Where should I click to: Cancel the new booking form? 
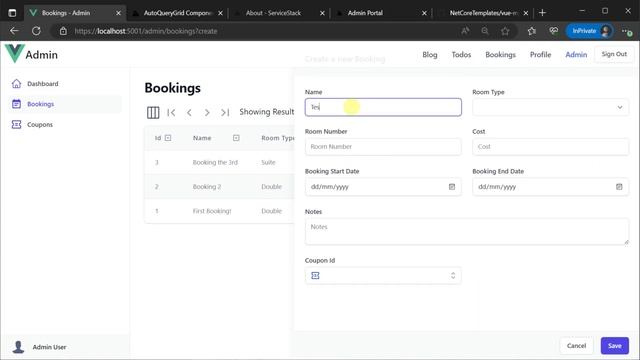click(x=576, y=346)
